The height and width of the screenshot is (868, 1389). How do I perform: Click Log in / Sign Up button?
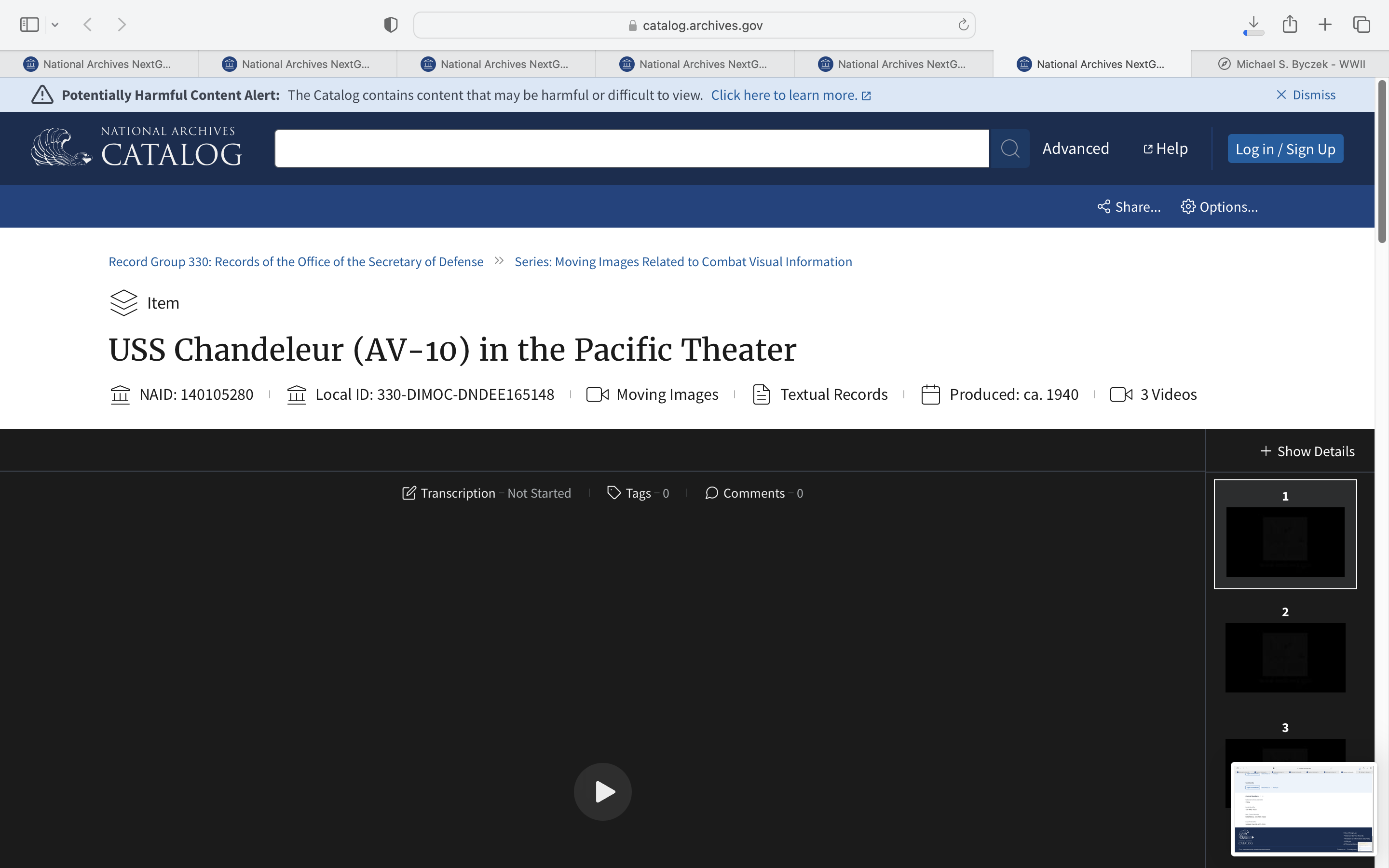(1284, 149)
